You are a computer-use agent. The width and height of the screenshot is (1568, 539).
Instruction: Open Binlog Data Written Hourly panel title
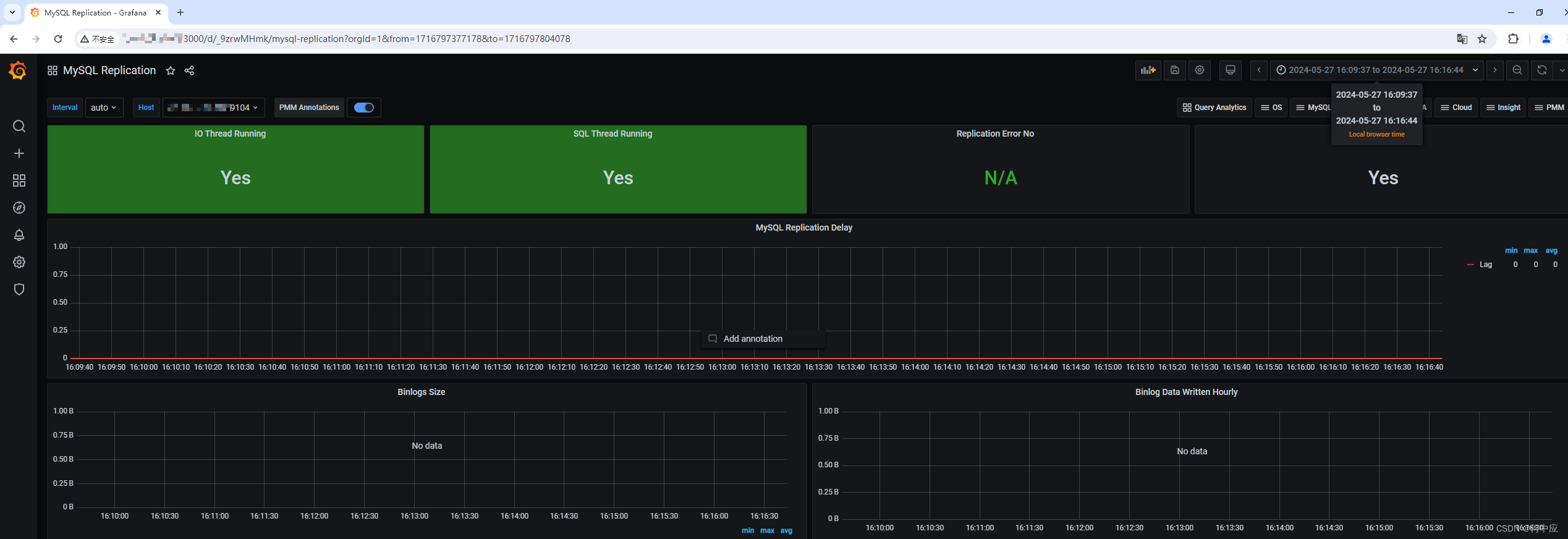[x=1187, y=392]
